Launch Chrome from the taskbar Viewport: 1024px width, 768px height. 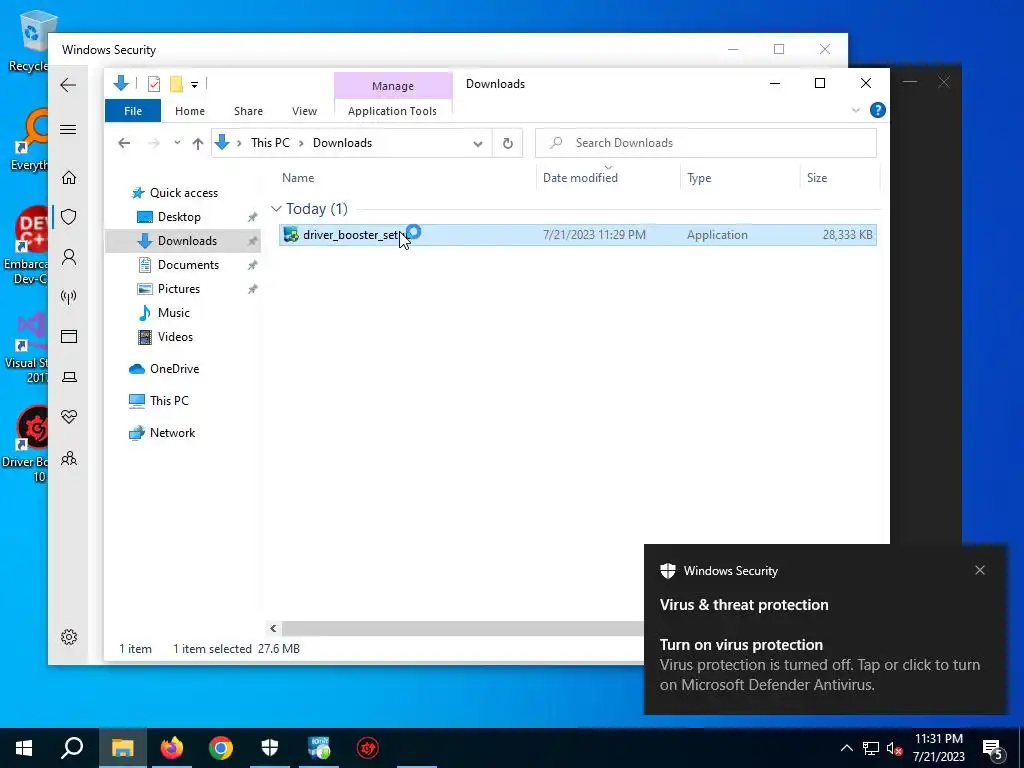pyautogui.click(x=221, y=748)
